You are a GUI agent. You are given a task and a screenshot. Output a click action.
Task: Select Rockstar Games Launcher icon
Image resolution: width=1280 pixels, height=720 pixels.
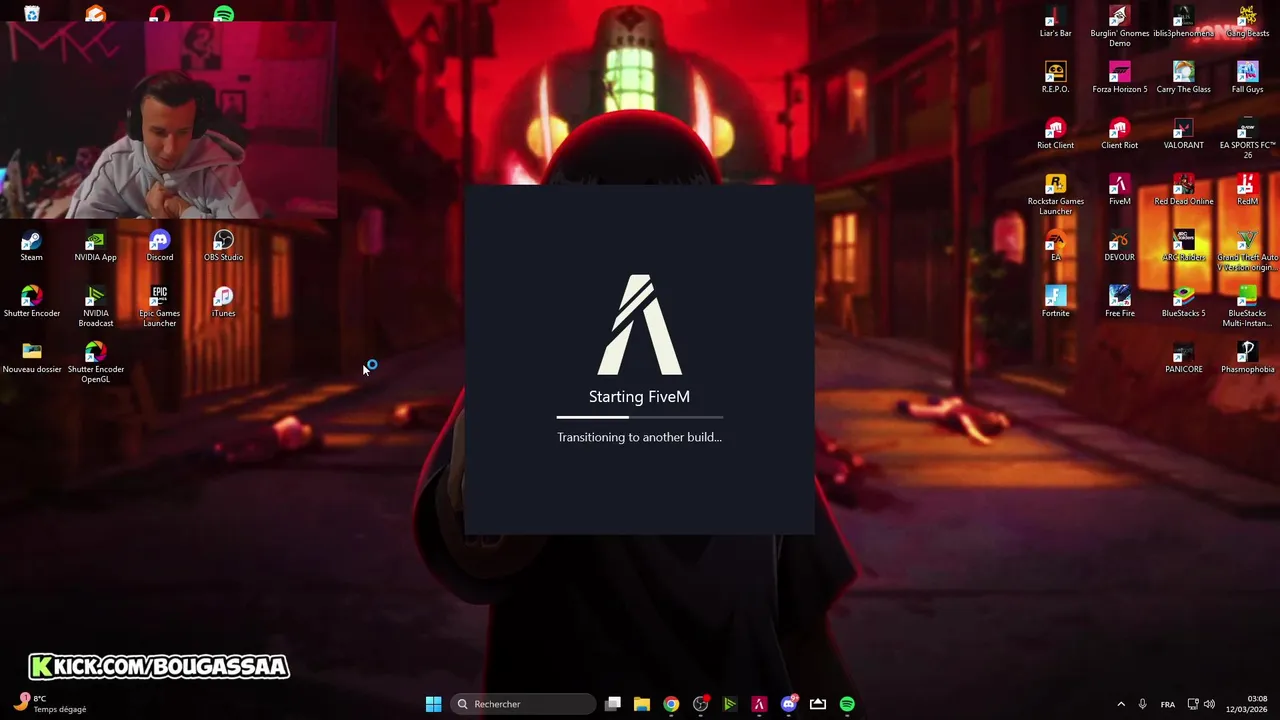[1055, 195]
